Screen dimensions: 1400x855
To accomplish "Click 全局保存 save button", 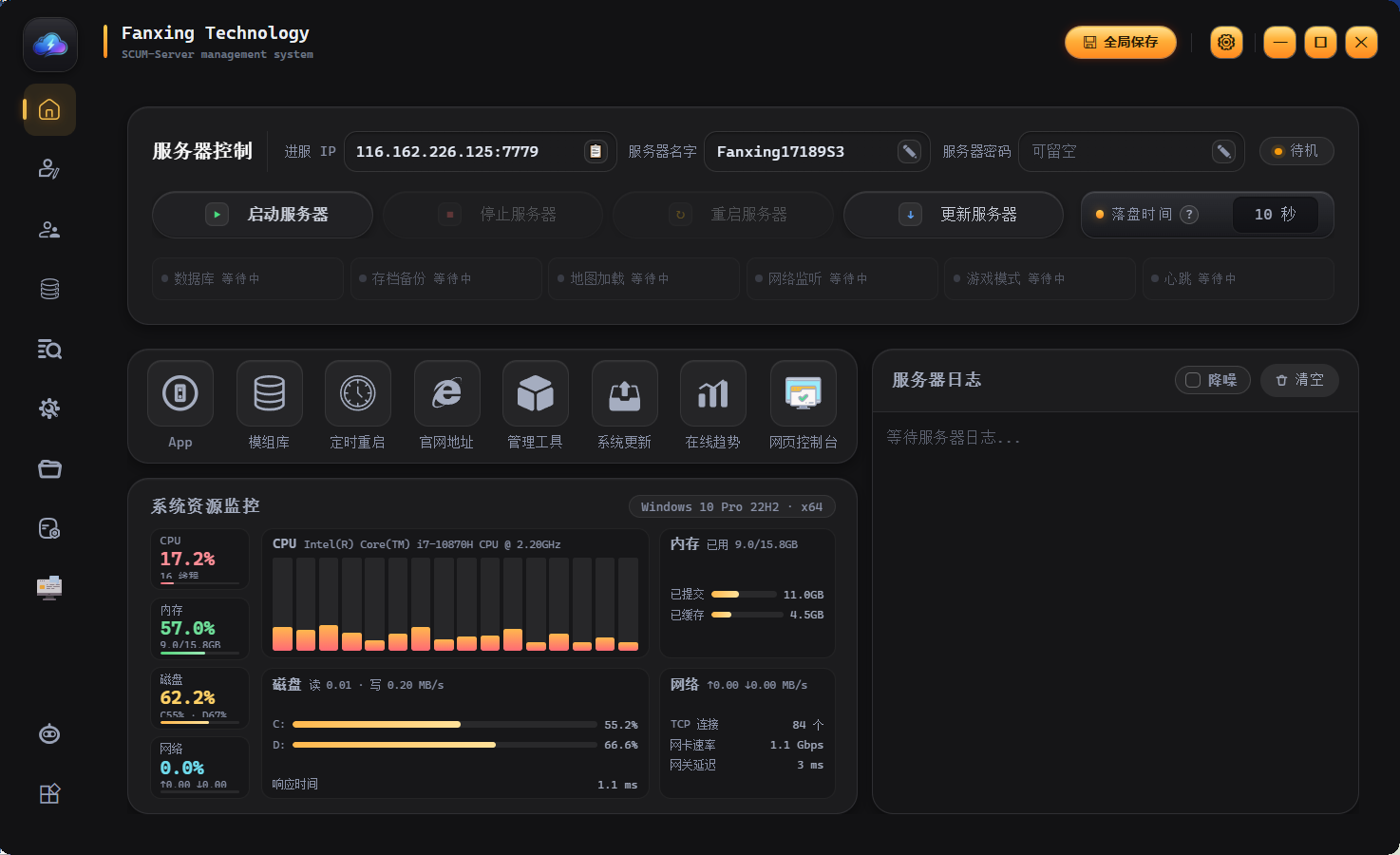I will (x=1121, y=42).
